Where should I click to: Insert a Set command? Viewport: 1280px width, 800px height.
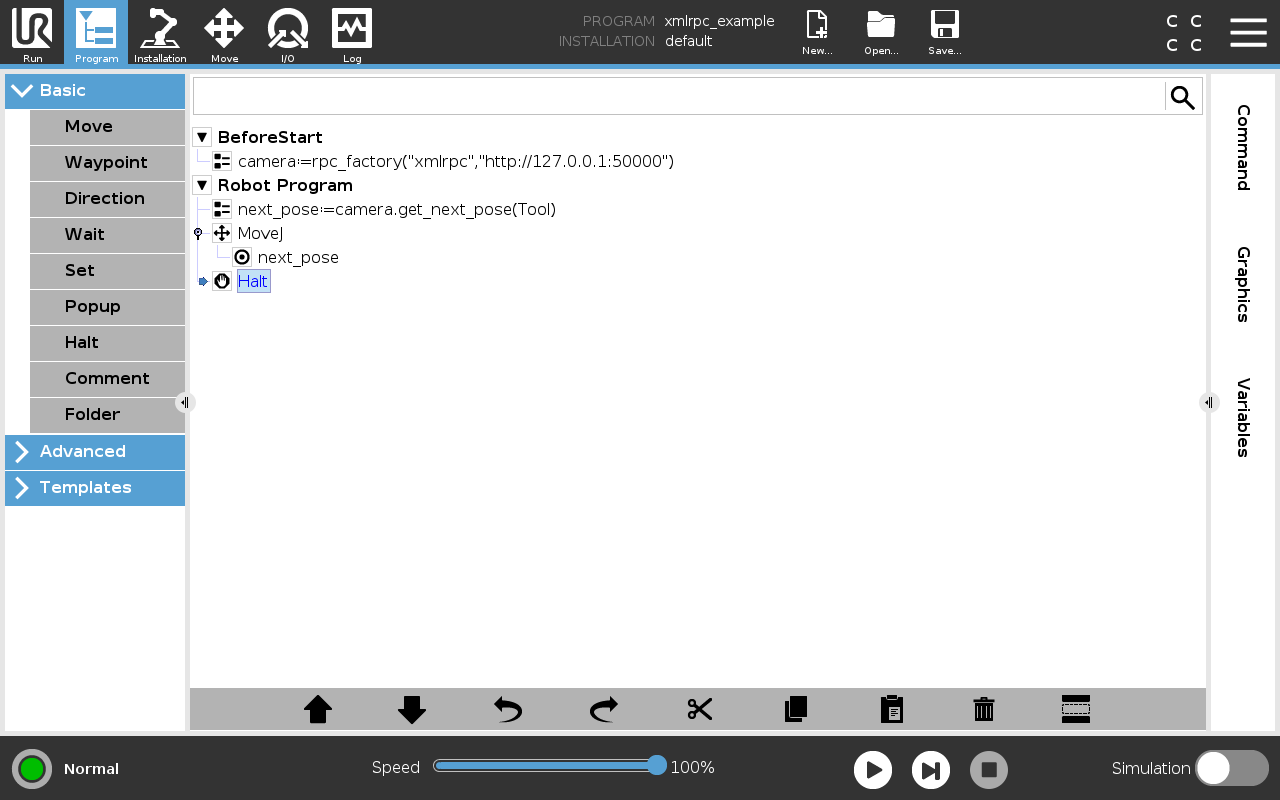[x=107, y=271]
